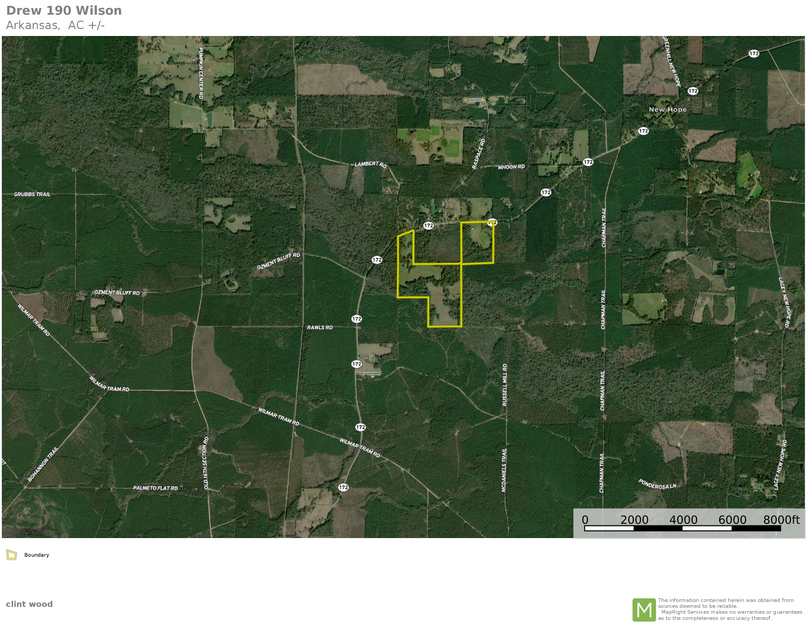
Task: Click the "Mhoon Rd" road label
Action: [511, 167]
